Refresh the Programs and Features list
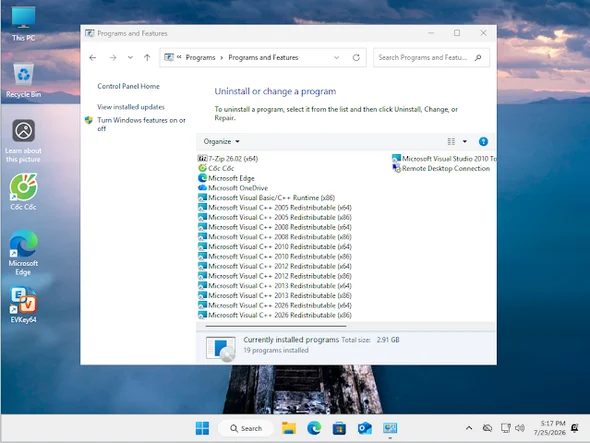 (356, 58)
